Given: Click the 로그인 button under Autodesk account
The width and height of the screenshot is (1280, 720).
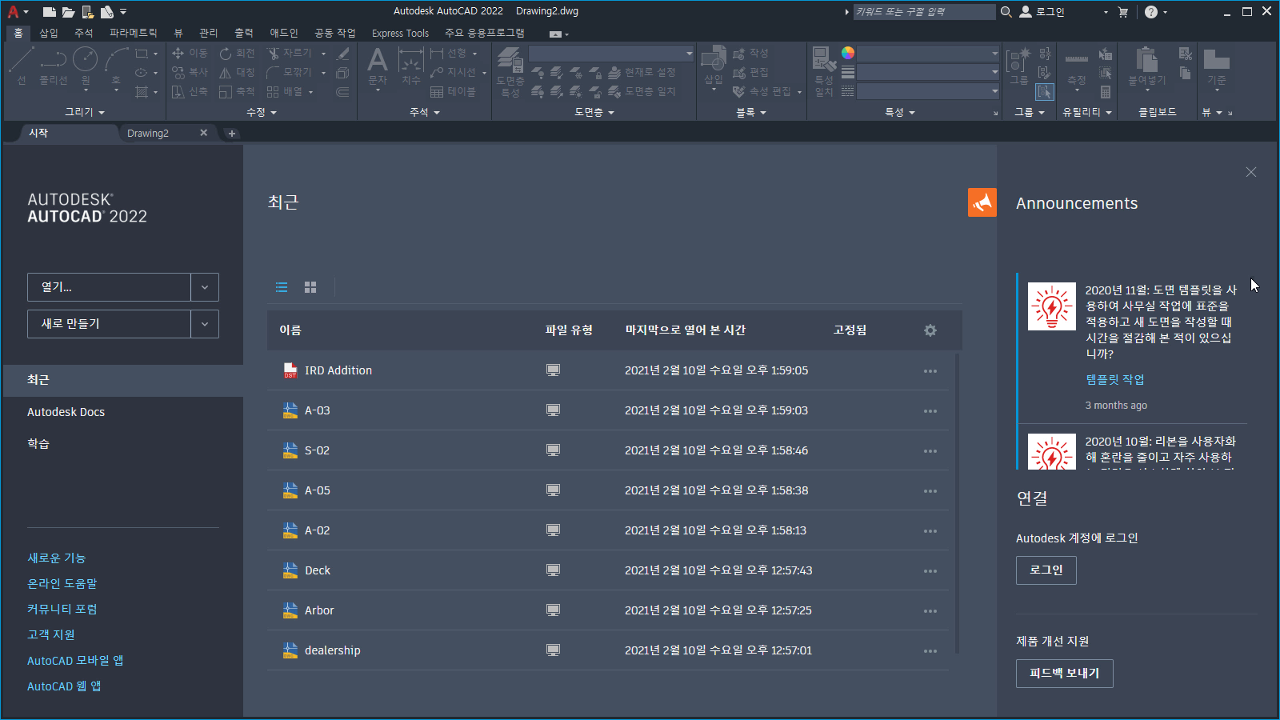Looking at the screenshot, I should coord(1046,570).
